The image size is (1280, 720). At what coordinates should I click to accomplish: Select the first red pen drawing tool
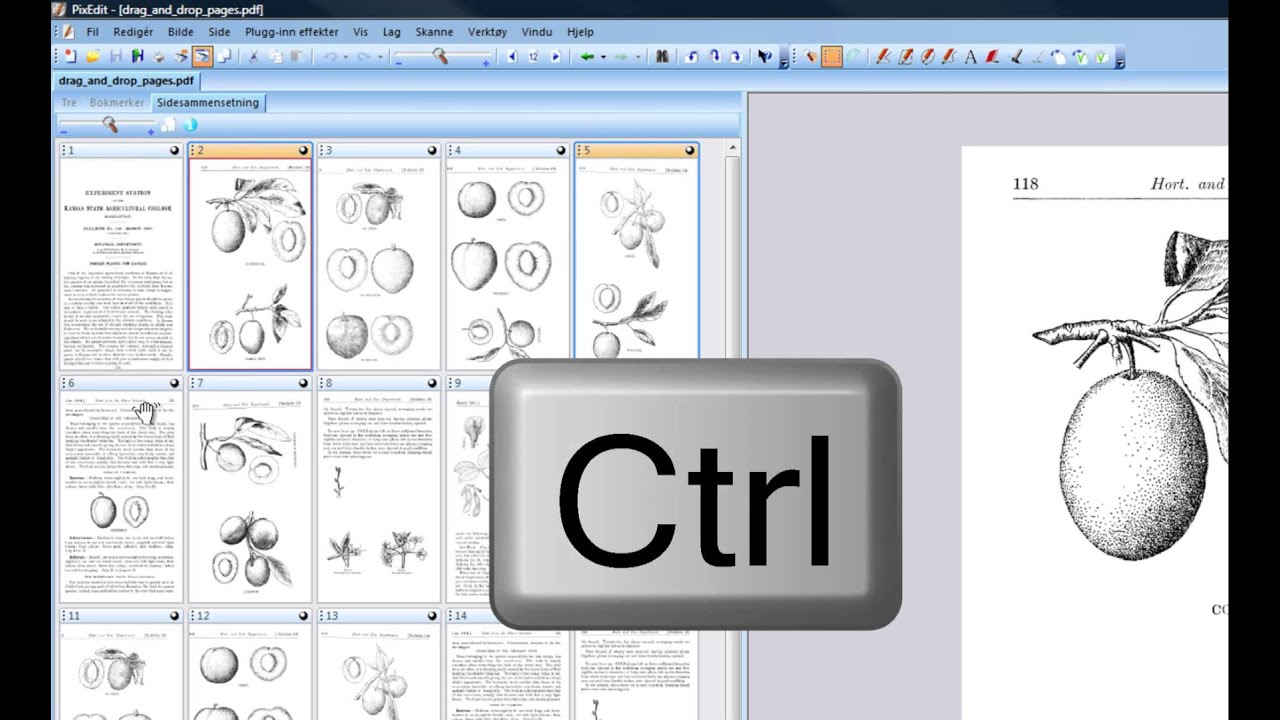pos(883,57)
